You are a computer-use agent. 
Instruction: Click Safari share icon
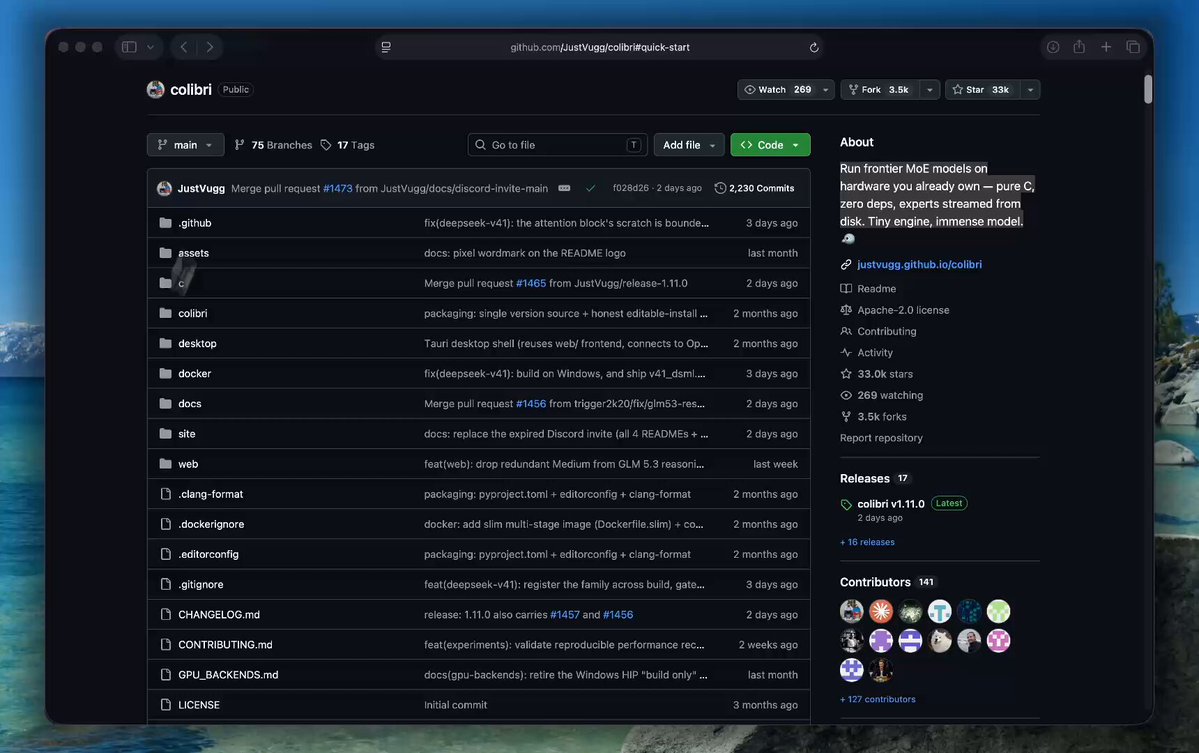click(x=1079, y=47)
